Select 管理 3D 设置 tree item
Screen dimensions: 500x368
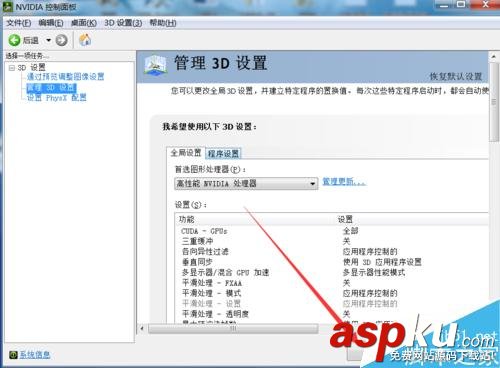[51, 88]
